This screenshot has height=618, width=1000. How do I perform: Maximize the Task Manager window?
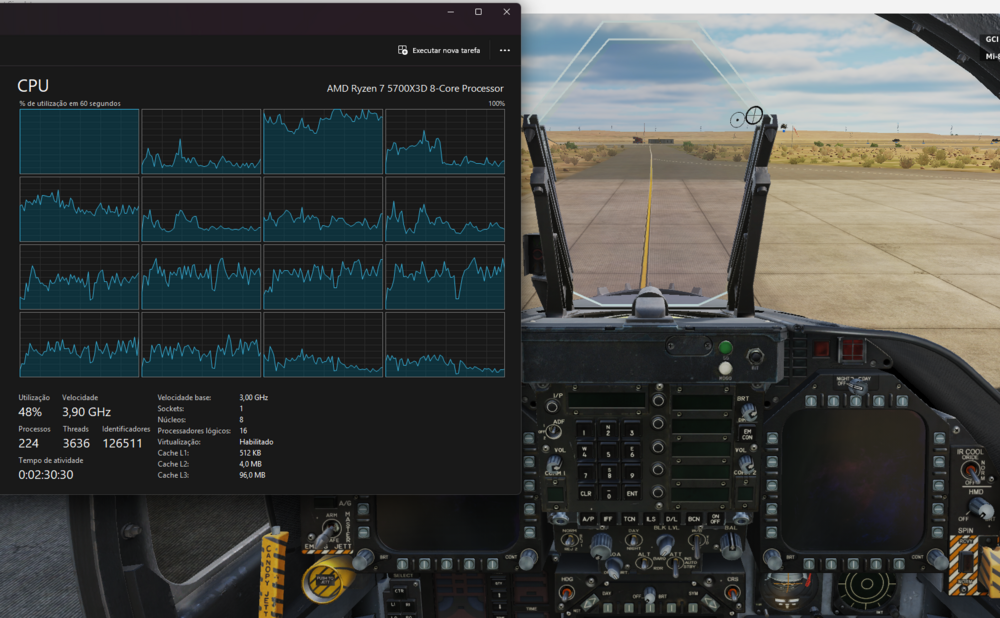478,11
